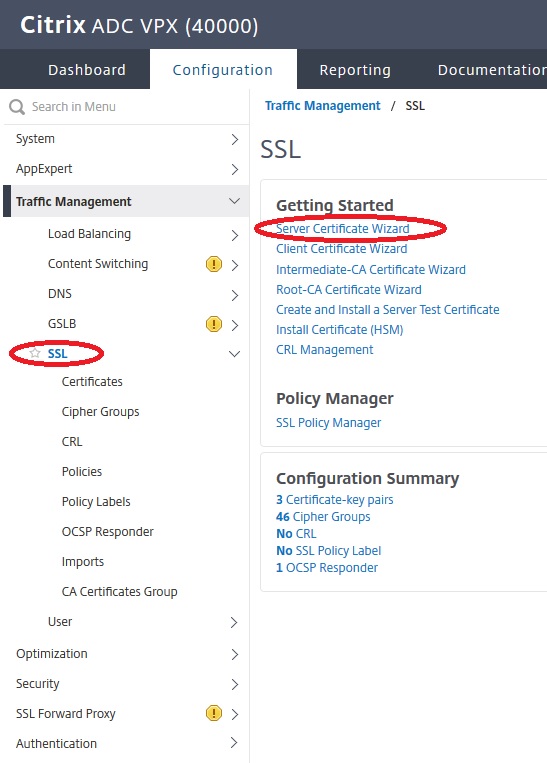Click the star favorite icon beside SSL
The height and width of the screenshot is (763, 547).
(x=35, y=353)
